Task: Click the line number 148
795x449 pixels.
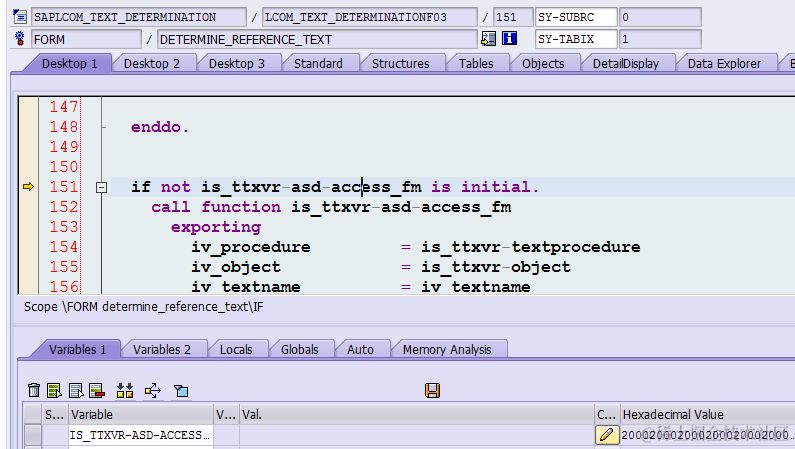Action: 64,126
